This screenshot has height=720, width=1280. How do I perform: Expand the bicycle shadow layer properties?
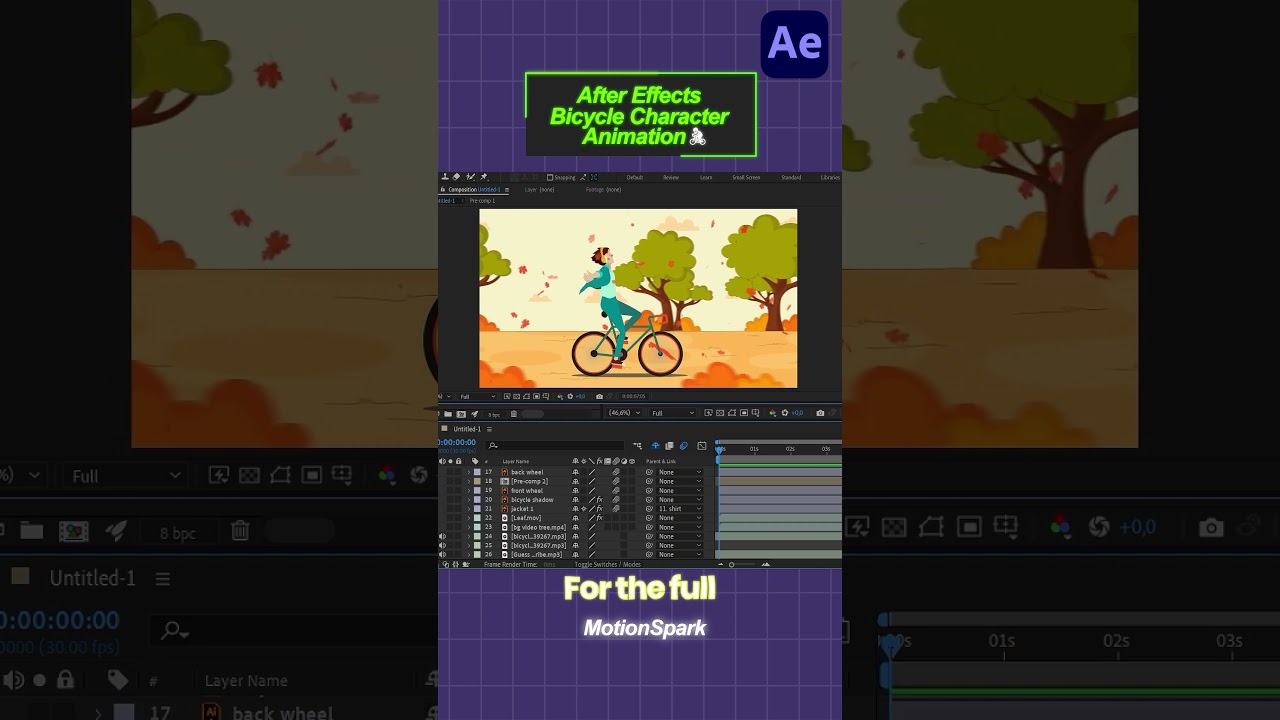[469, 500]
